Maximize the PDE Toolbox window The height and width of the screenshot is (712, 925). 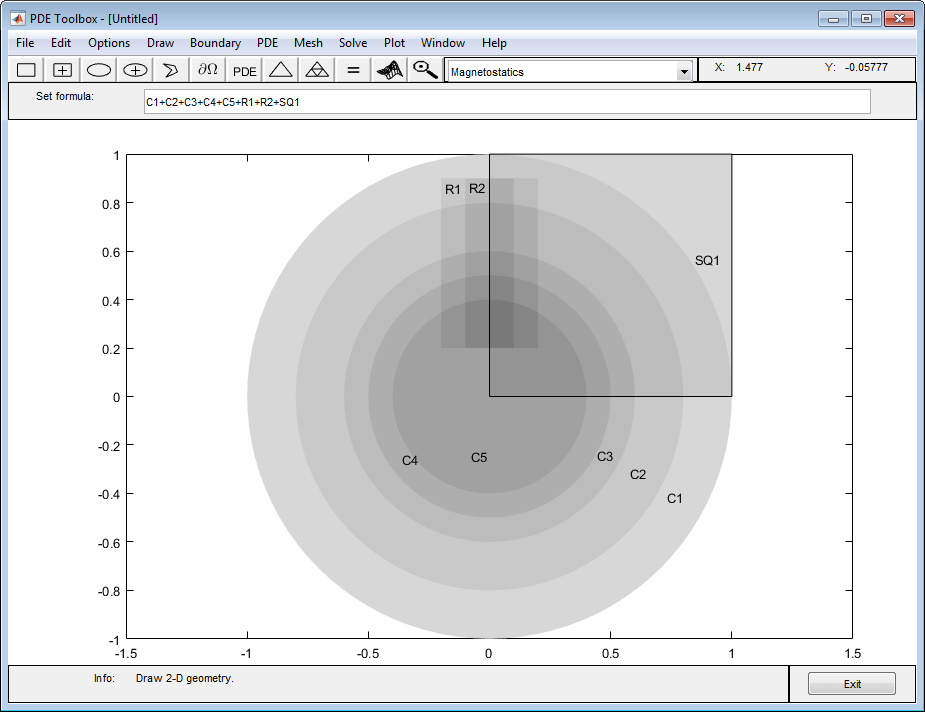[x=866, y=18]
